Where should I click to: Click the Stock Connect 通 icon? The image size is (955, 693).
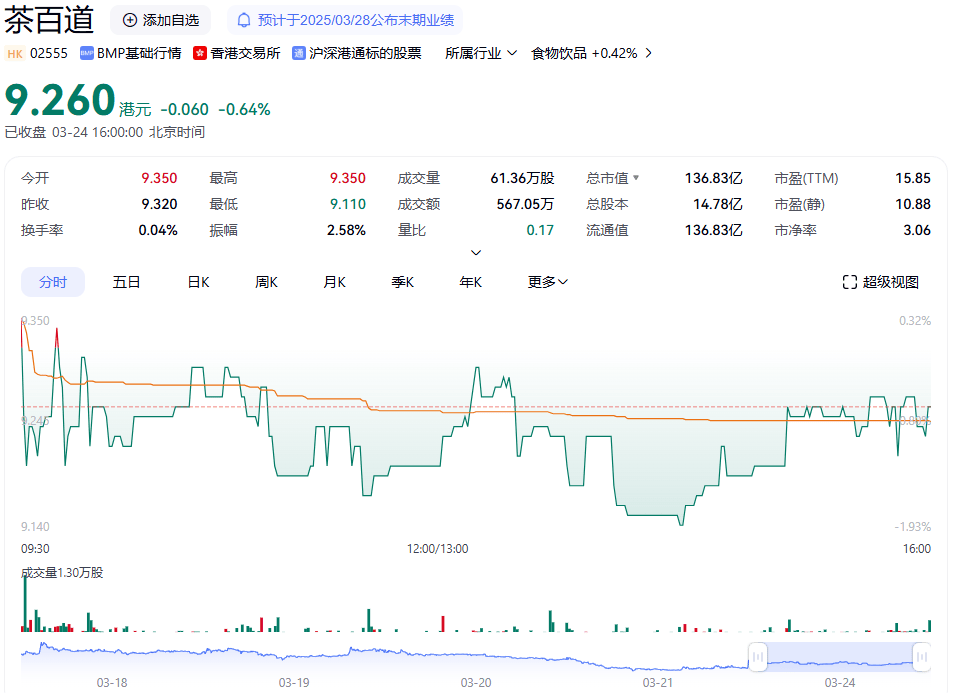(298, 54)
